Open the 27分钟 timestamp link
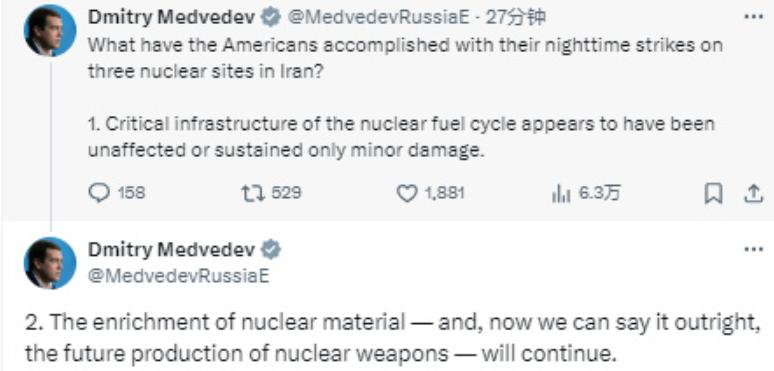 516,18
